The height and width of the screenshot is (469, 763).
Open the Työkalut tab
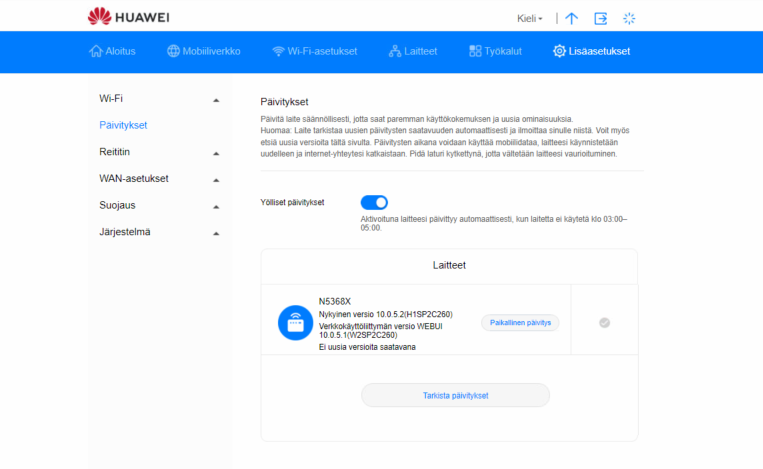[495, 51]
